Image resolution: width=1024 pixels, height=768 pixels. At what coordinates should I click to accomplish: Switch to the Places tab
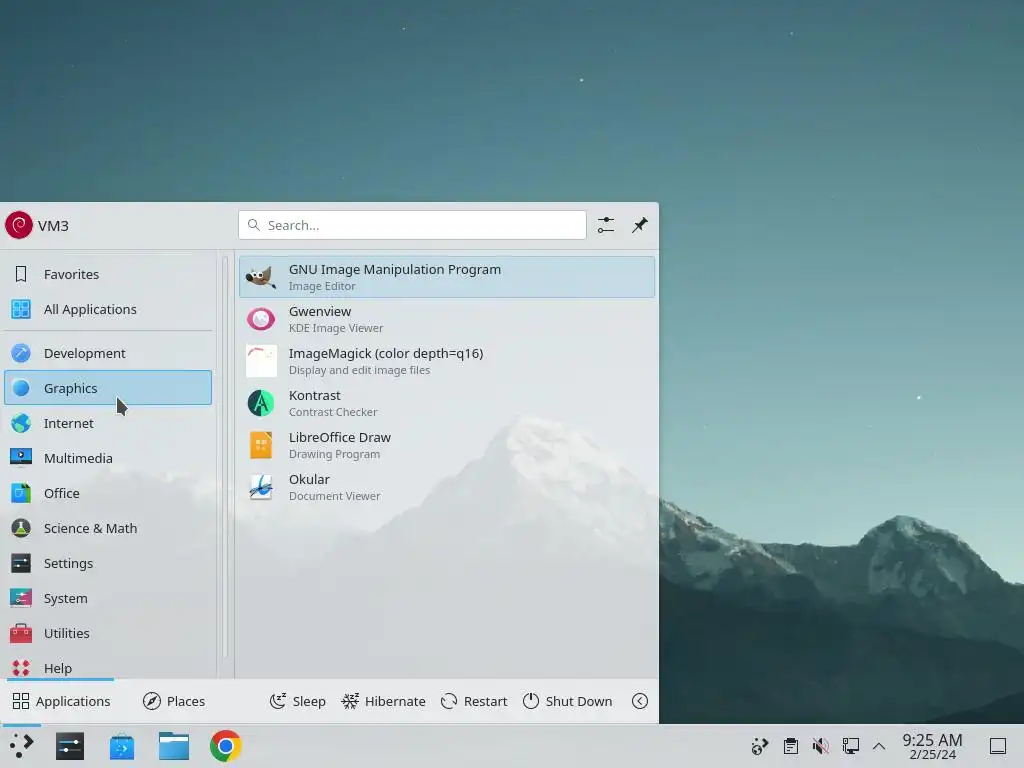coord(174,701)
